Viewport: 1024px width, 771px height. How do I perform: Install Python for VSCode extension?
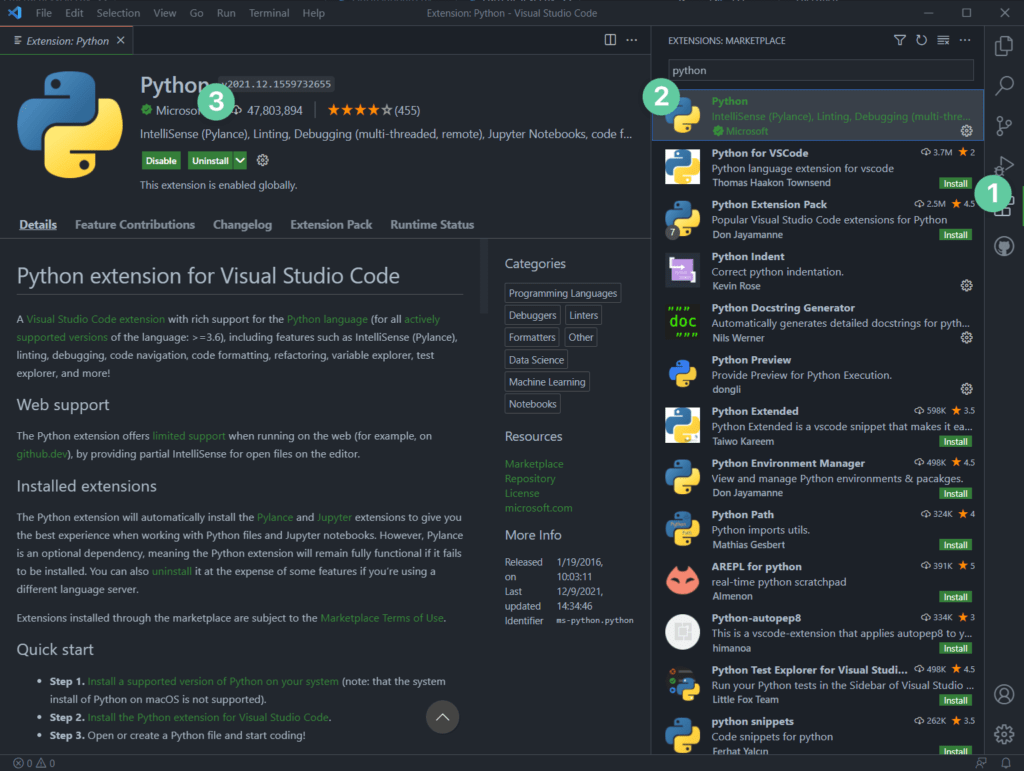pyautogui.click(x=955, y=183)
